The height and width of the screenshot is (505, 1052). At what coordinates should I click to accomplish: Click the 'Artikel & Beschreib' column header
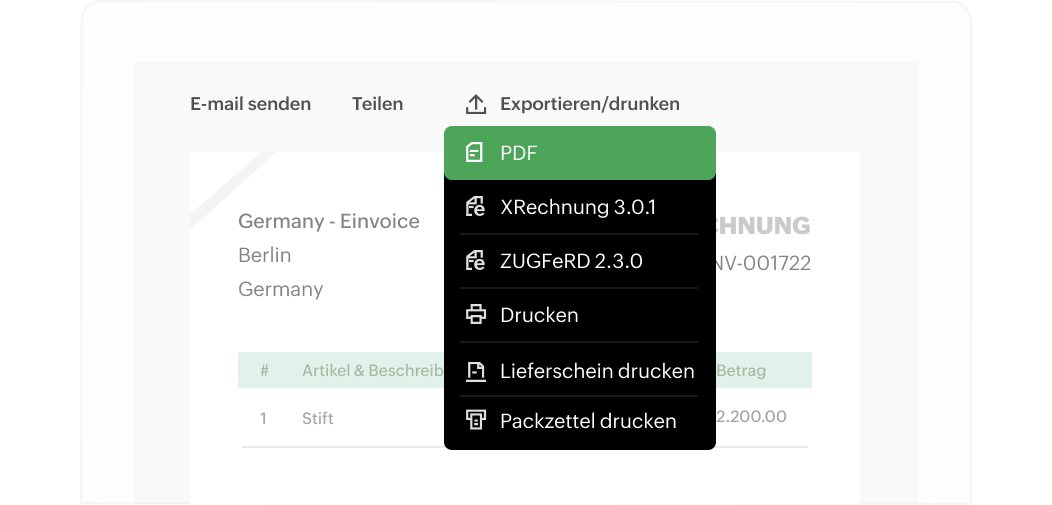pos(373,370)
